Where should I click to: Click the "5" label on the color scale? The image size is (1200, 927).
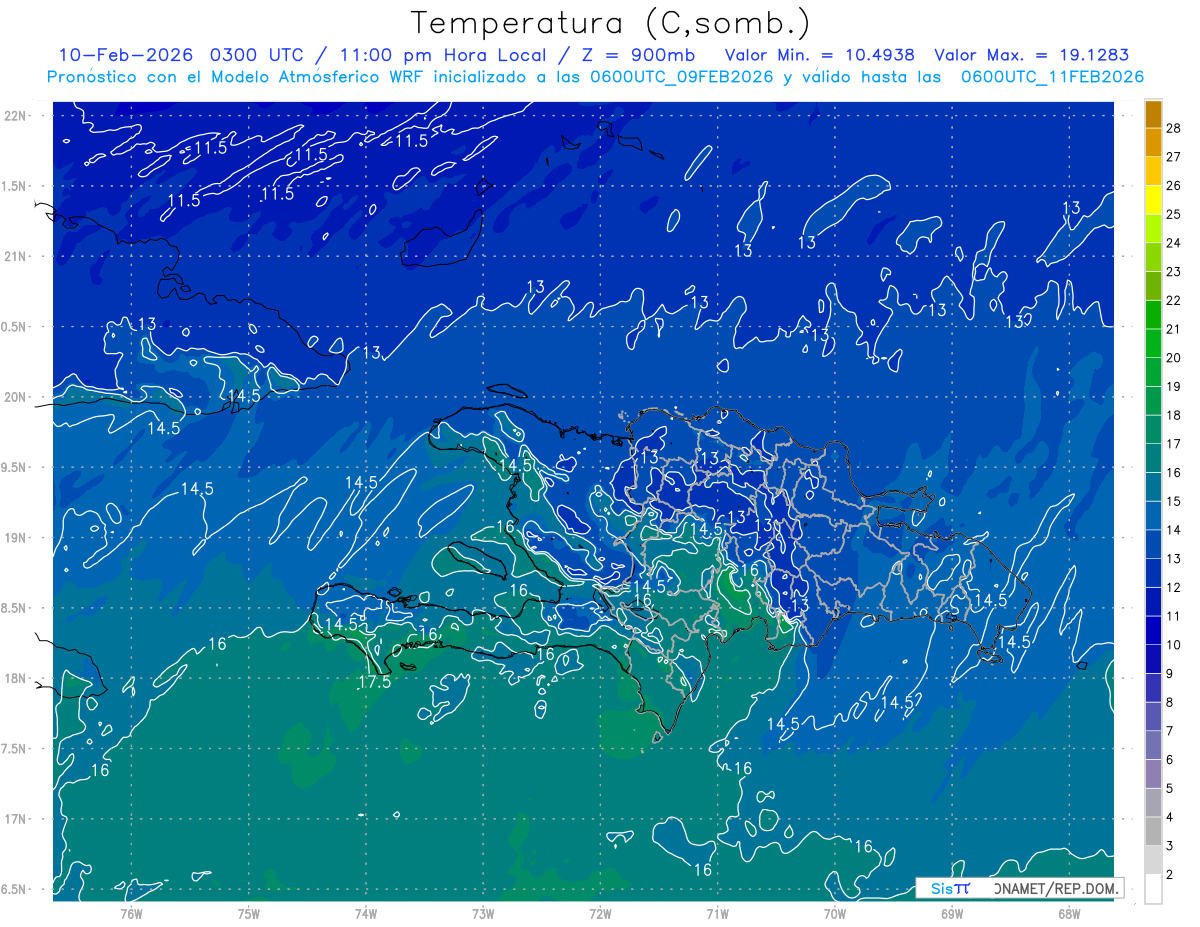1170,788
